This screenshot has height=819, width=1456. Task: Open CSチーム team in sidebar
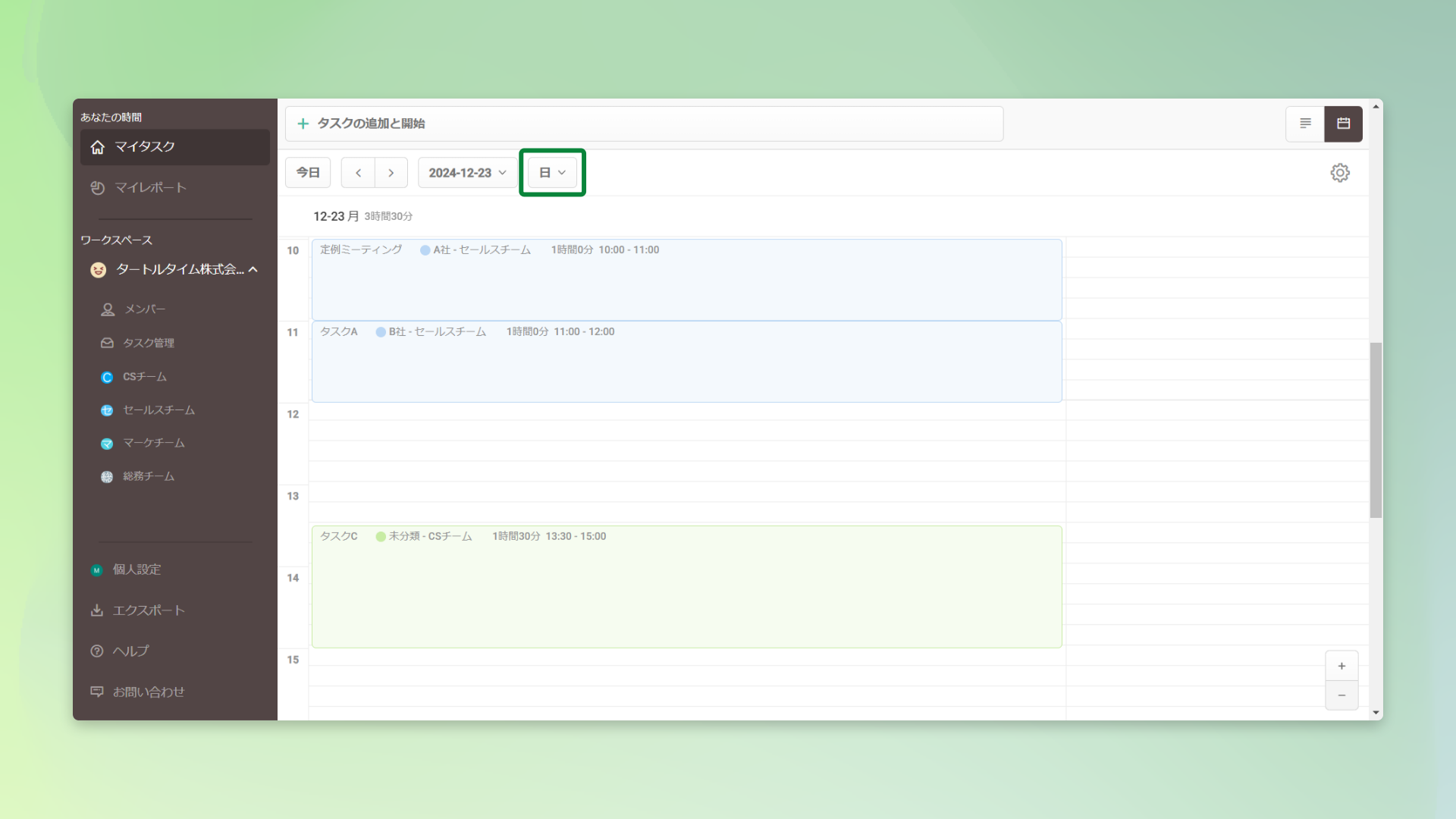pyautogui.click(x=144, y=377)
